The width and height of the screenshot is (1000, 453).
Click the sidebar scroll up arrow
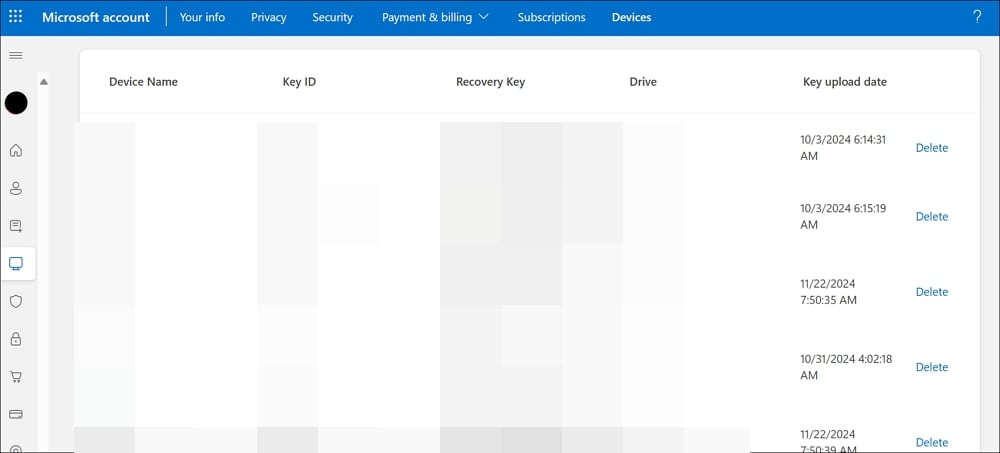click(44, 82)
